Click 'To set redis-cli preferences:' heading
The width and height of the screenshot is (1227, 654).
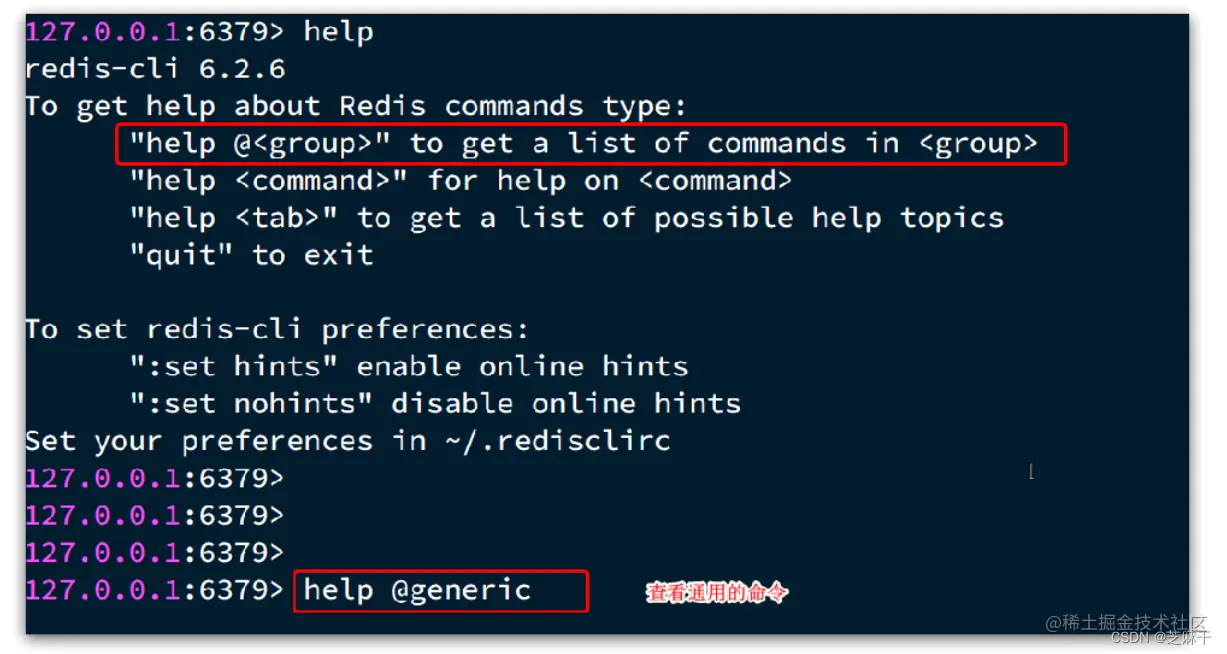(x=277, y=329)
